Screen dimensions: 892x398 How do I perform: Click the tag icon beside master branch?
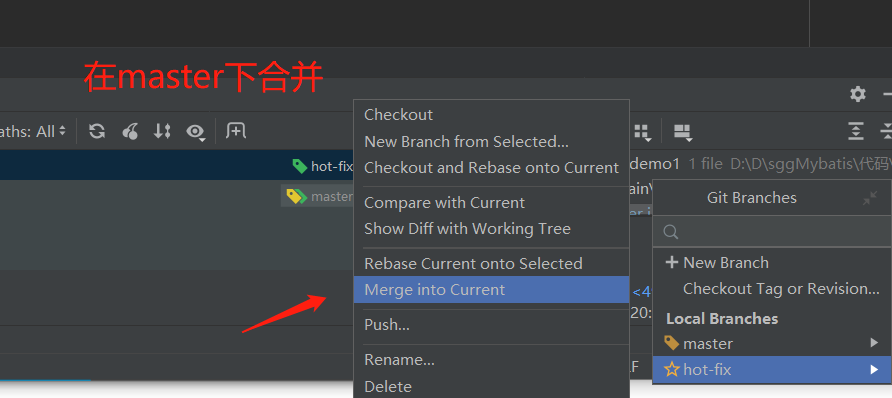[672, 343]
